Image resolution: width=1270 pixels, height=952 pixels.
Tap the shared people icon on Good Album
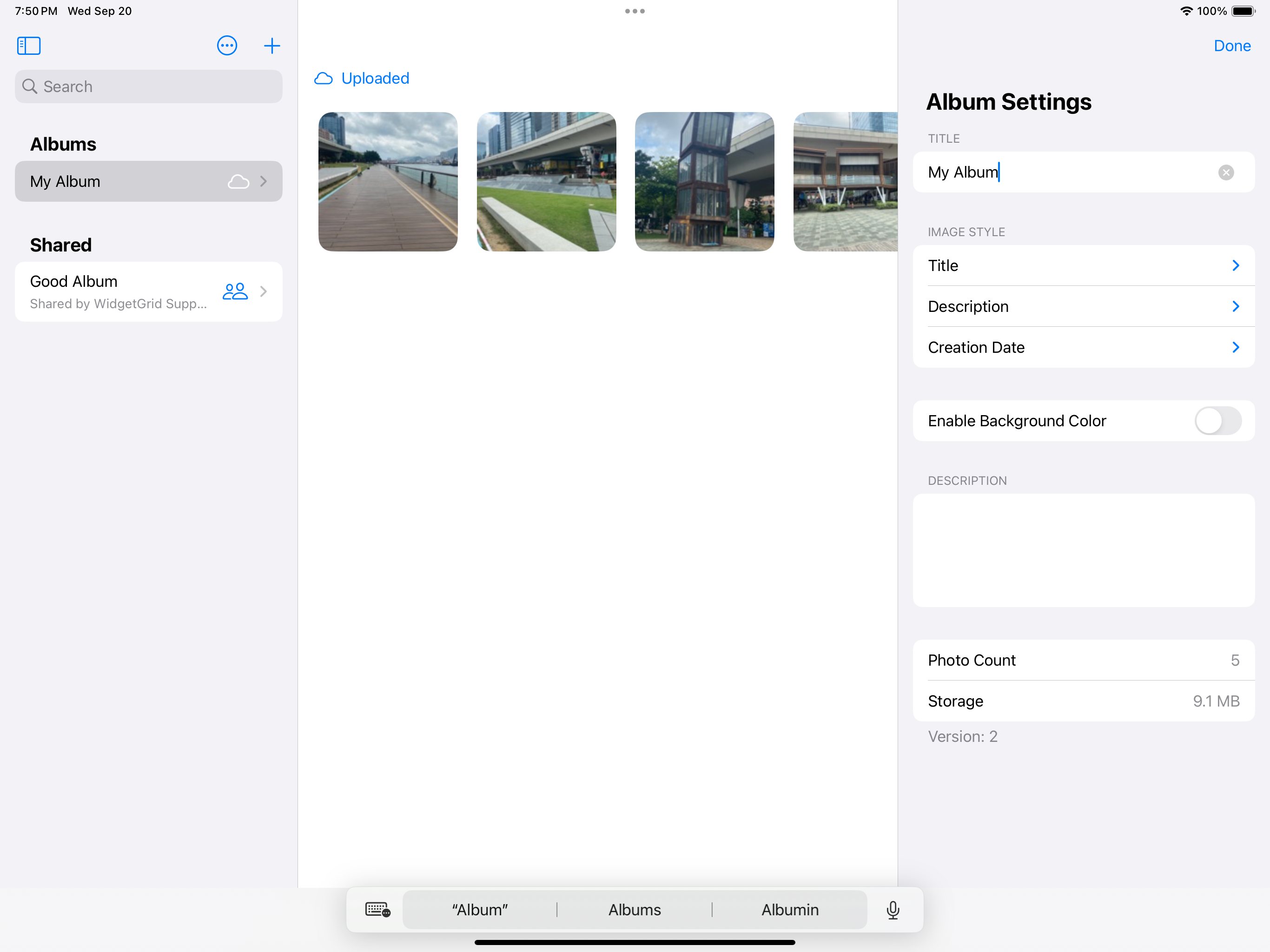[235, 291]
